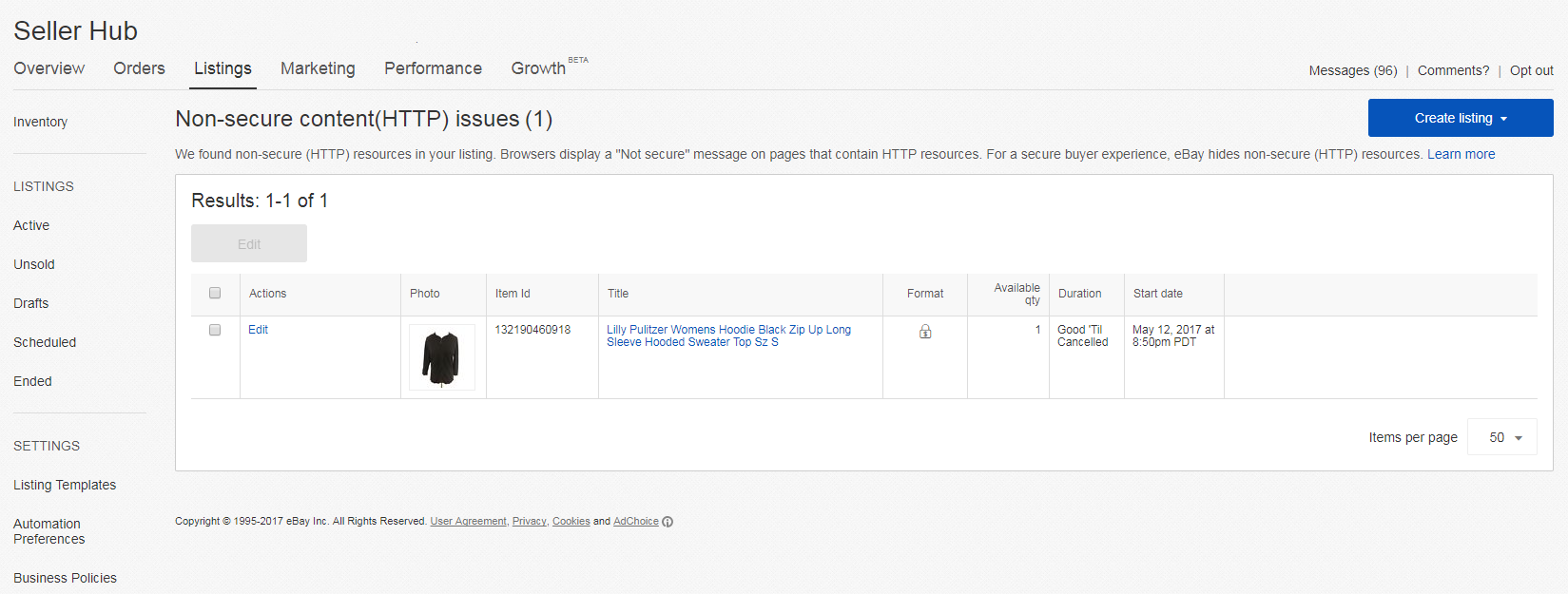Image resolution: width=1568 pixels, height=594 pixels.
Task: Click the fixed price format lock icon
Action: [925, 332]
